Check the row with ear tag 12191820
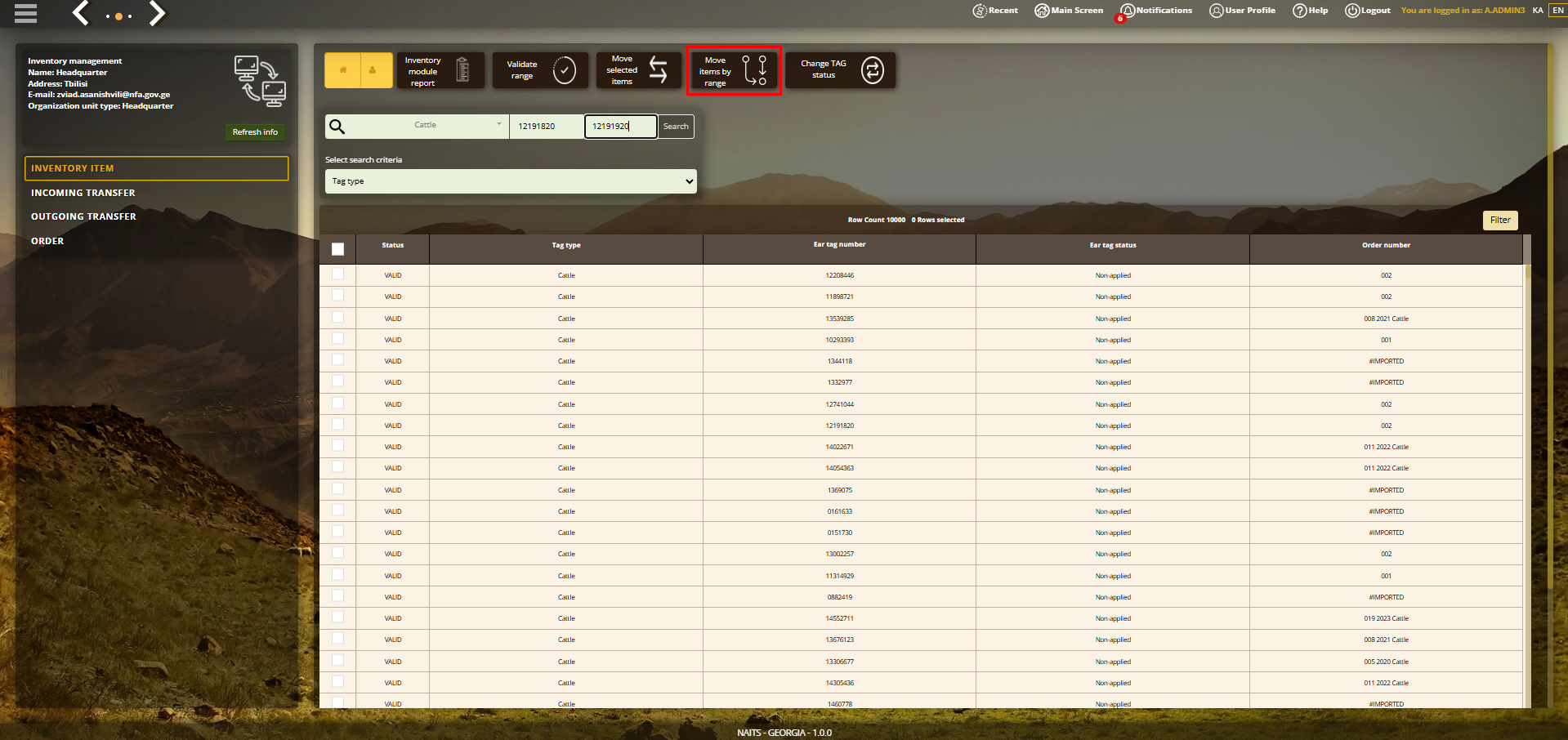The height and width of the screenshot is (740, 1568). (338, 425)
